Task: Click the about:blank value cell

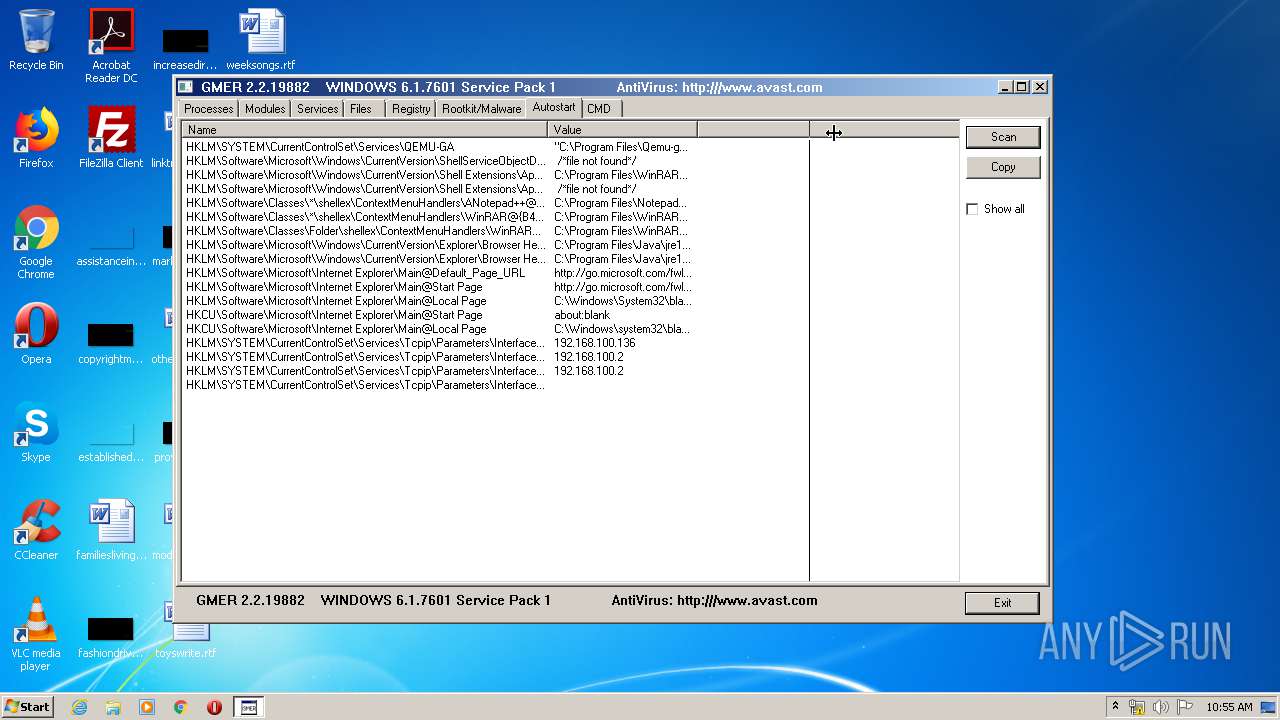Action: click(x=582, y=315)
